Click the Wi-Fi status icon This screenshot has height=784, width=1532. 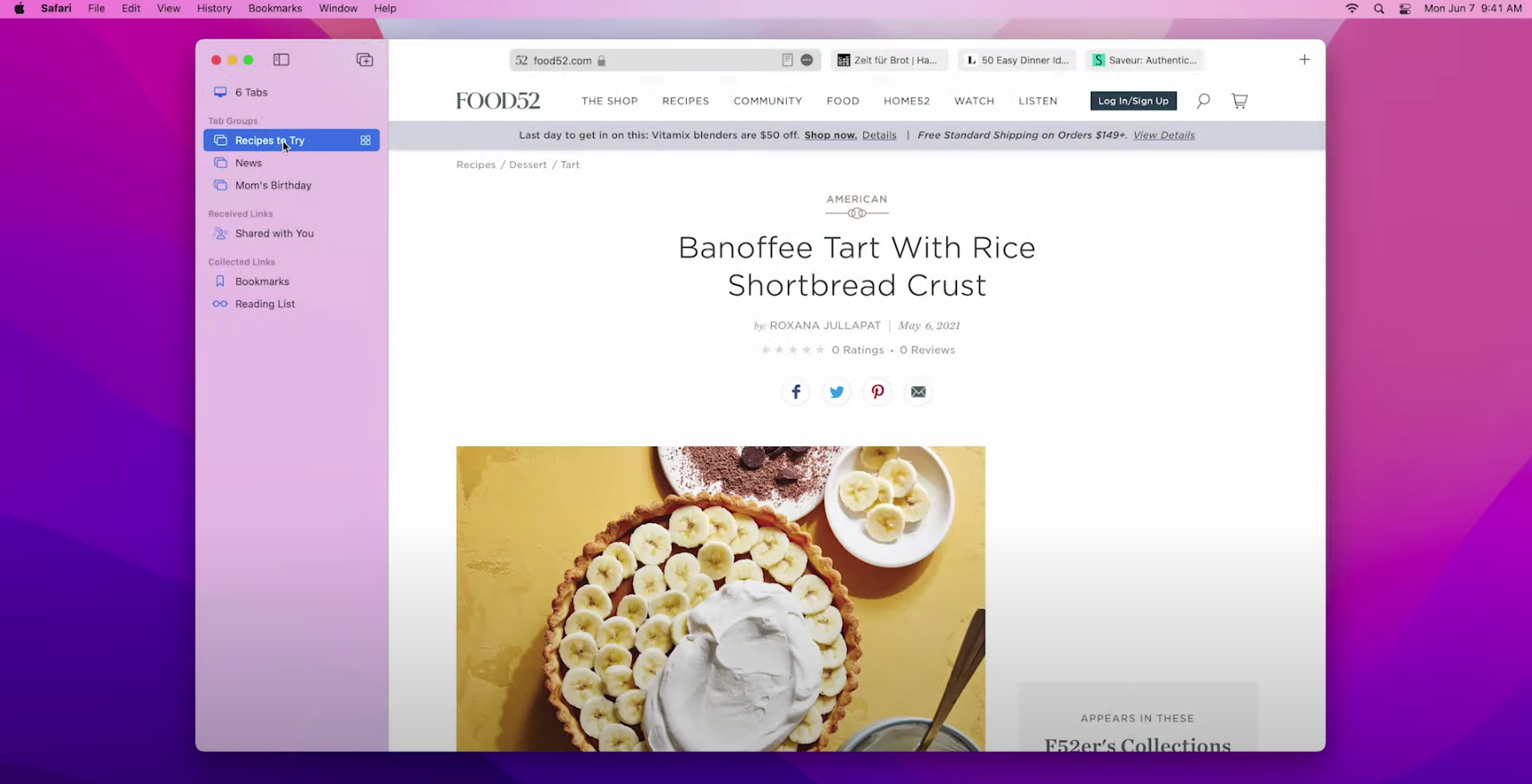coord(1351,8)
